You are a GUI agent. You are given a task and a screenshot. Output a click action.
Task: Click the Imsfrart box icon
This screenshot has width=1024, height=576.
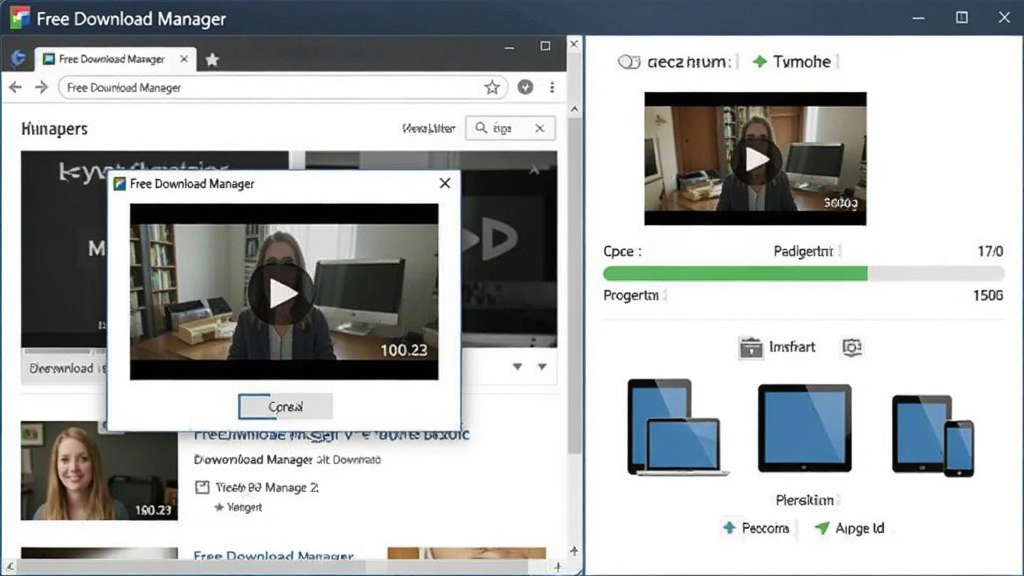pyautogui.click(x=750, y=347)
